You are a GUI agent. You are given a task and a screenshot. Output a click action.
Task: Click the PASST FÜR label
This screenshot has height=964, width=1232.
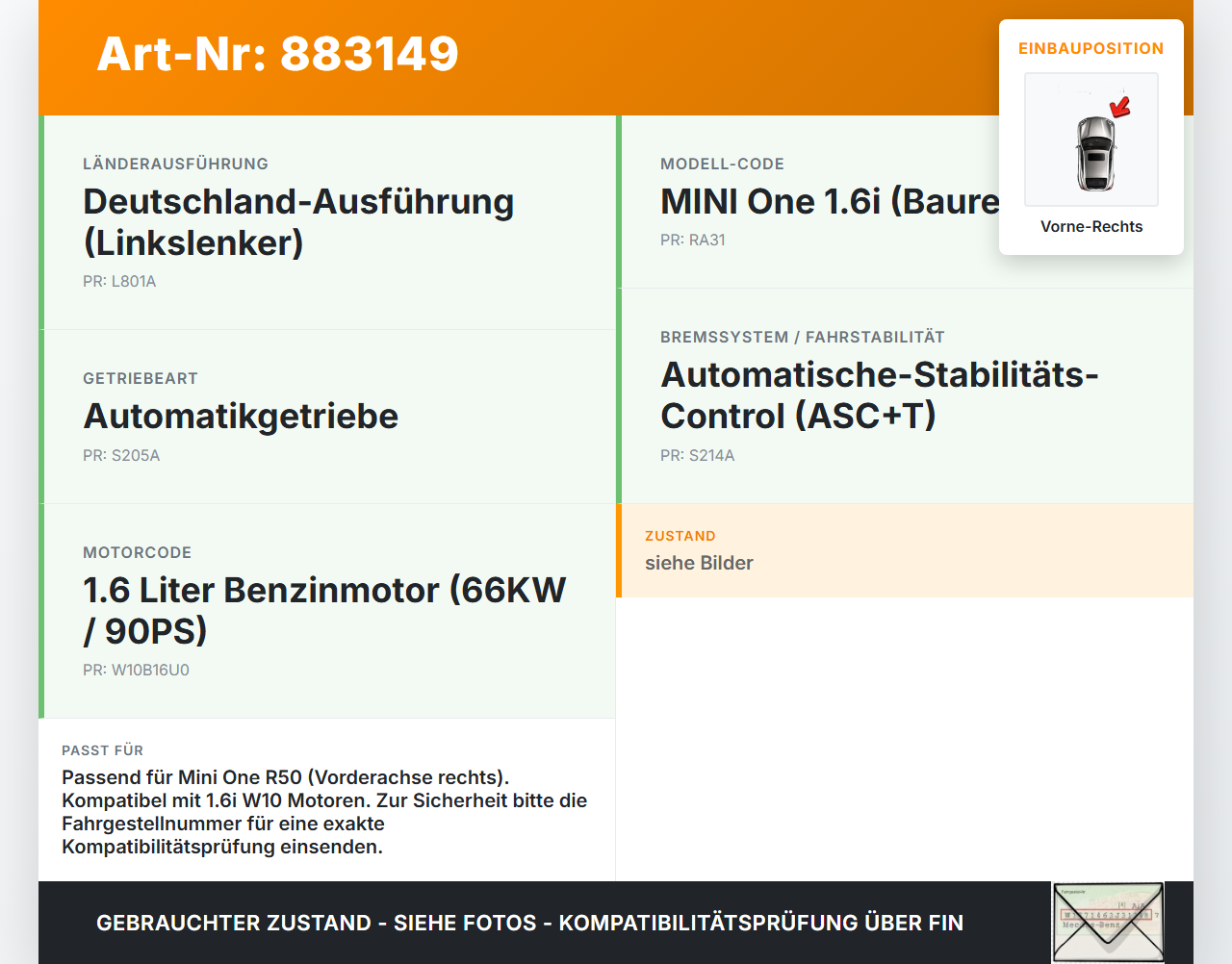point(102,750)
